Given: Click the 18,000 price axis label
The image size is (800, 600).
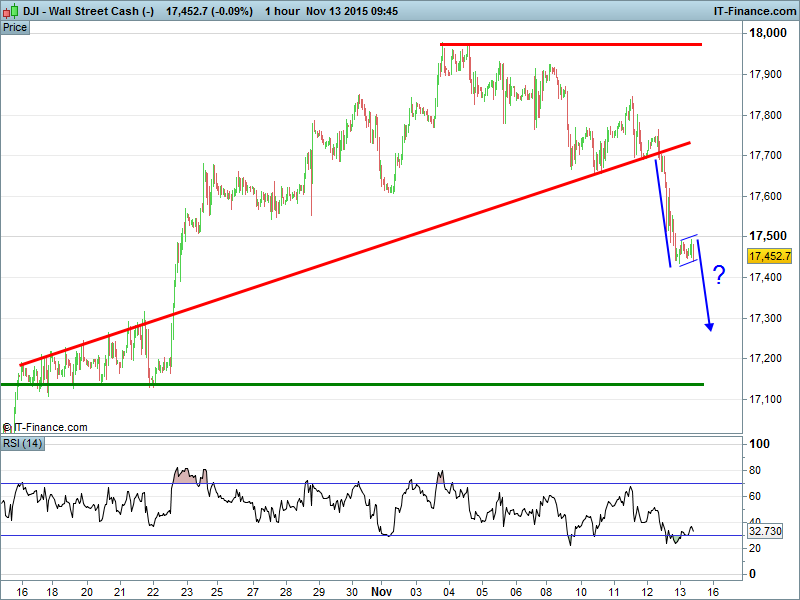Looking at the screenshot, I should [x=770, y=34].
